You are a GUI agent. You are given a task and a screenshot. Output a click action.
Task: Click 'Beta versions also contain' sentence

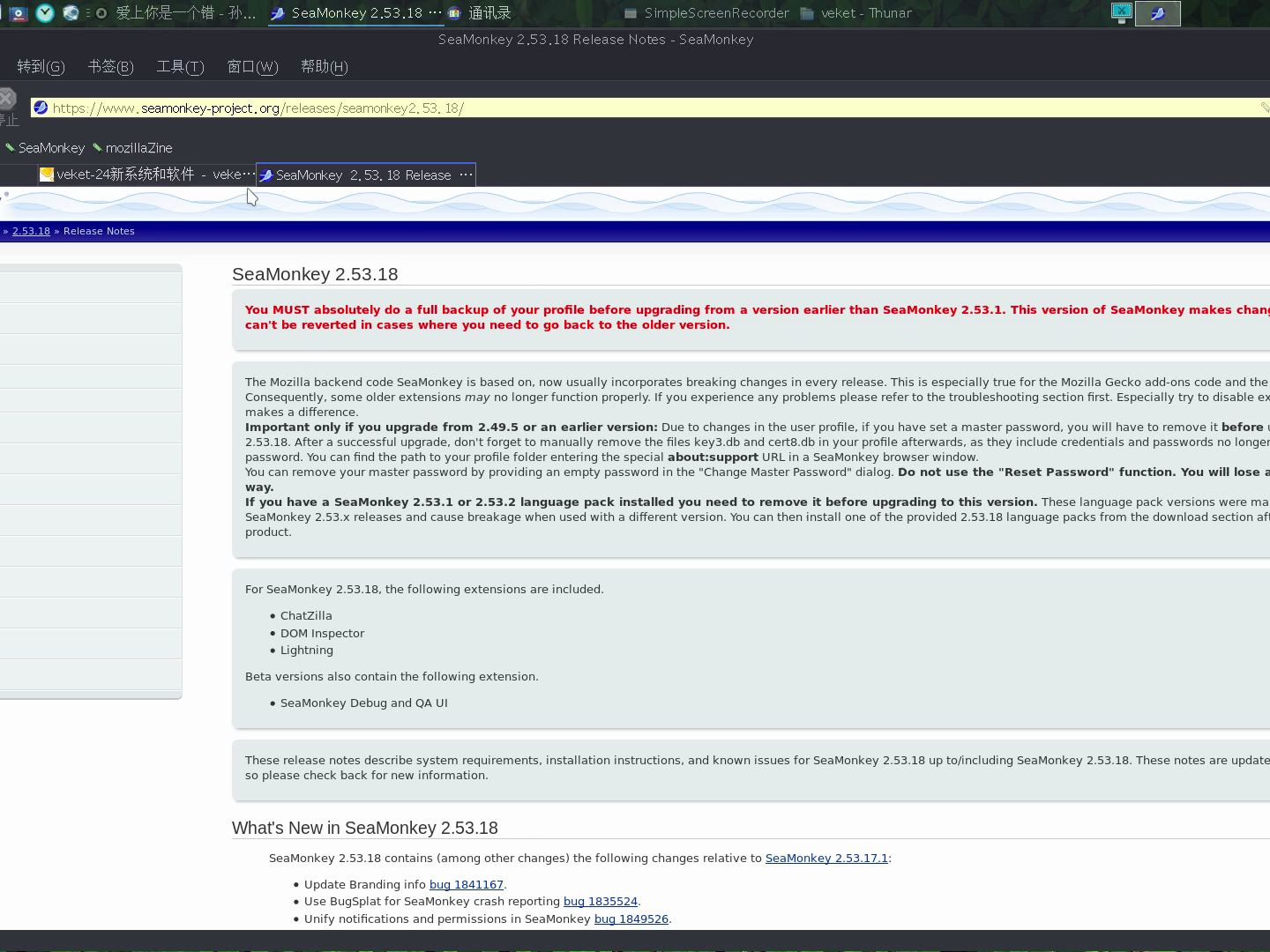click(x=392, y=677)
